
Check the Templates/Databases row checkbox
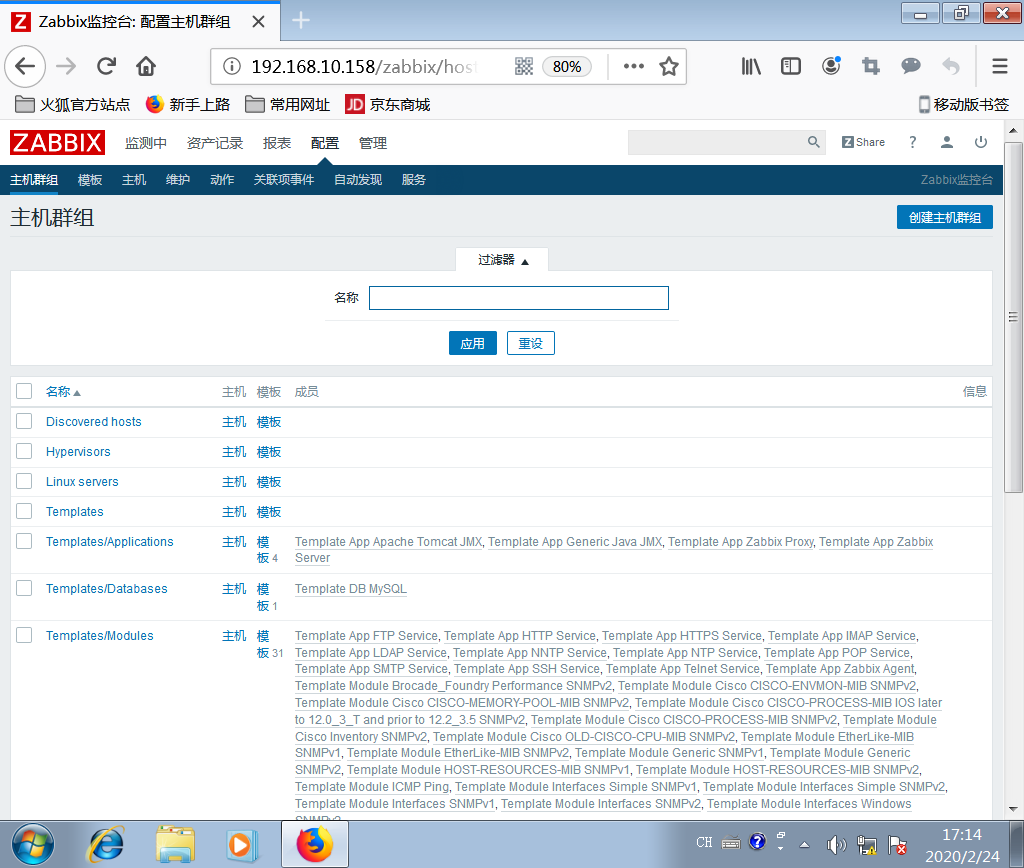[x=24, y=588]
